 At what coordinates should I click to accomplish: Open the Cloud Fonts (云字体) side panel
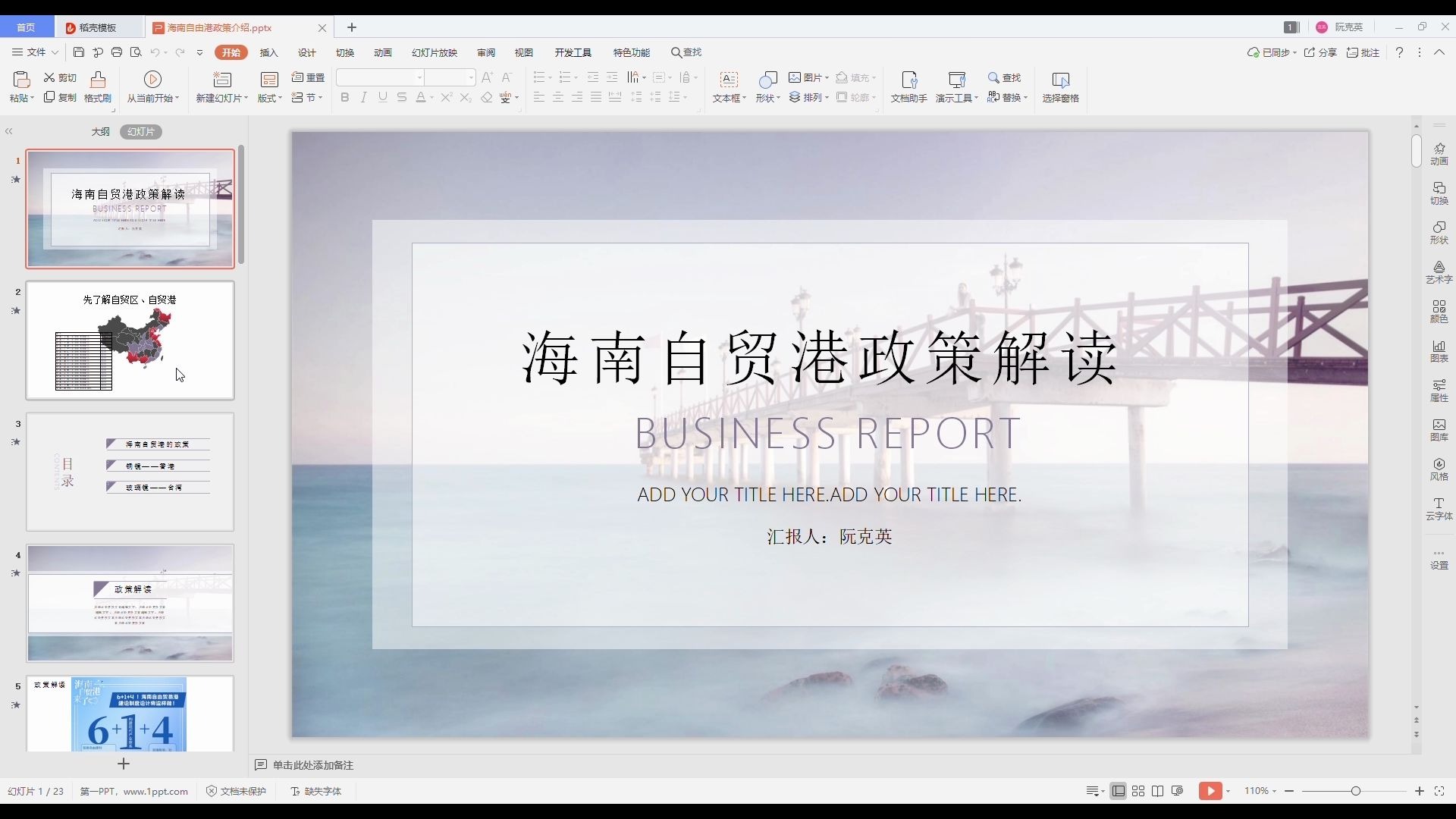tap(1439, 508)
